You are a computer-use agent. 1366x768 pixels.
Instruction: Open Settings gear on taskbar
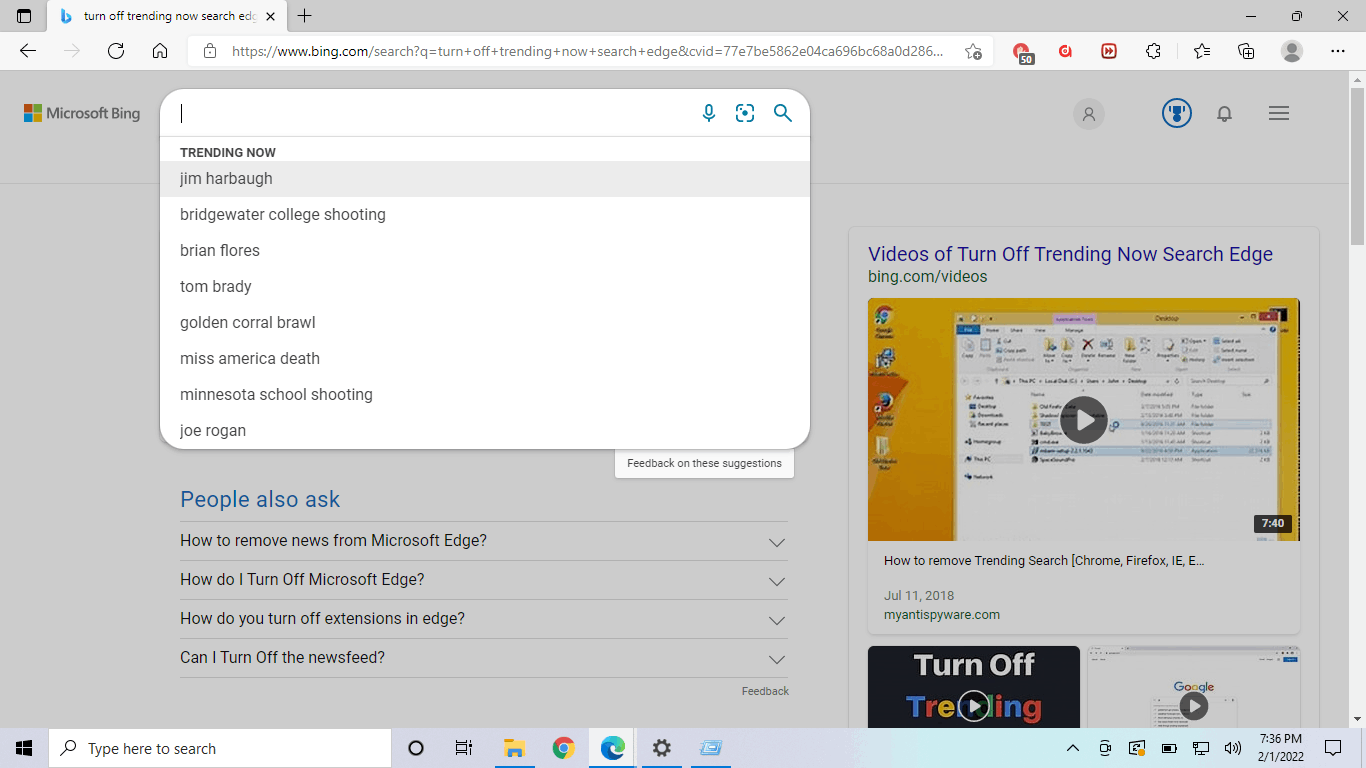661,748
